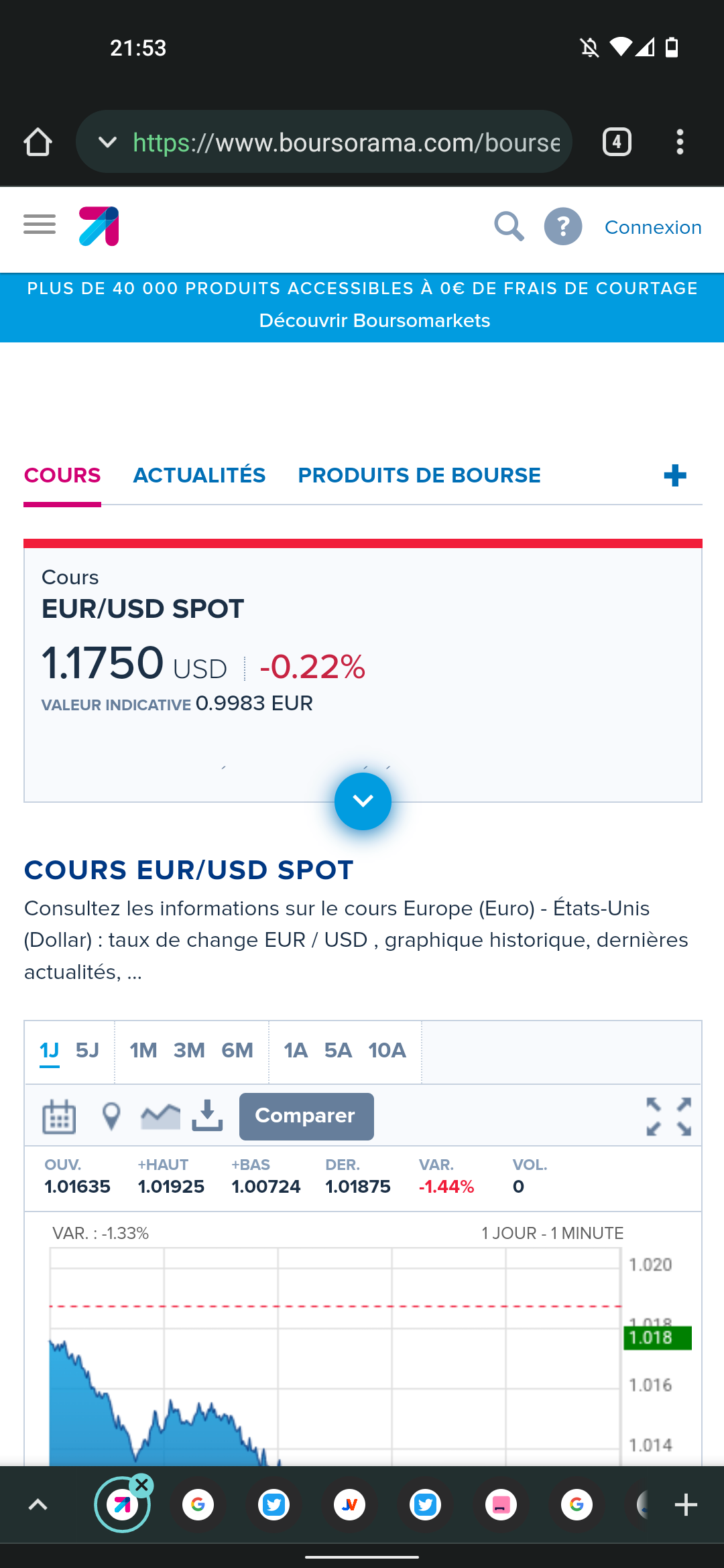The width and height of the screenshot is (724, 1568).
Task: Change chart type with area icon
Action: pyautogui.click(x=160, y=1116)
